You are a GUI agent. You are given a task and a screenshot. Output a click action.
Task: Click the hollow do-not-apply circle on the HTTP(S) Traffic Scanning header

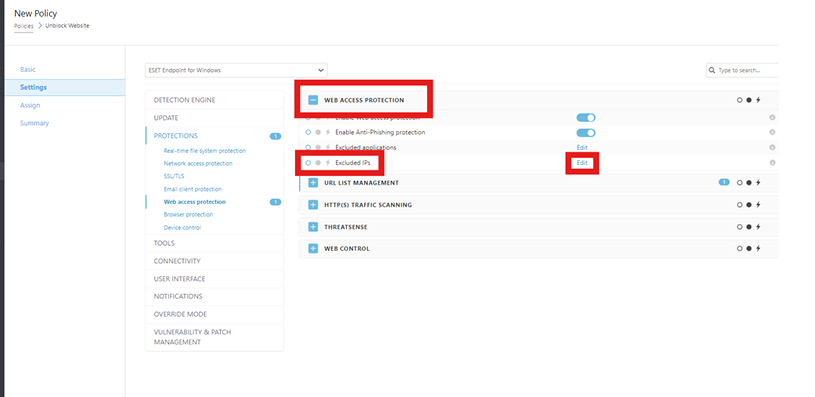[x=740, y=205]
